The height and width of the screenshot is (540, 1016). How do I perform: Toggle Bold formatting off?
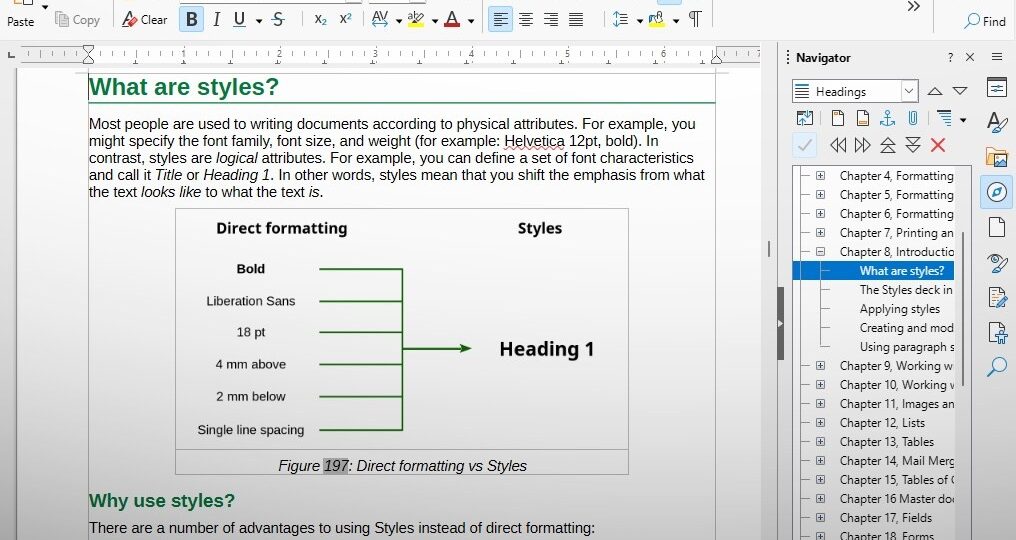pos(191,19)
